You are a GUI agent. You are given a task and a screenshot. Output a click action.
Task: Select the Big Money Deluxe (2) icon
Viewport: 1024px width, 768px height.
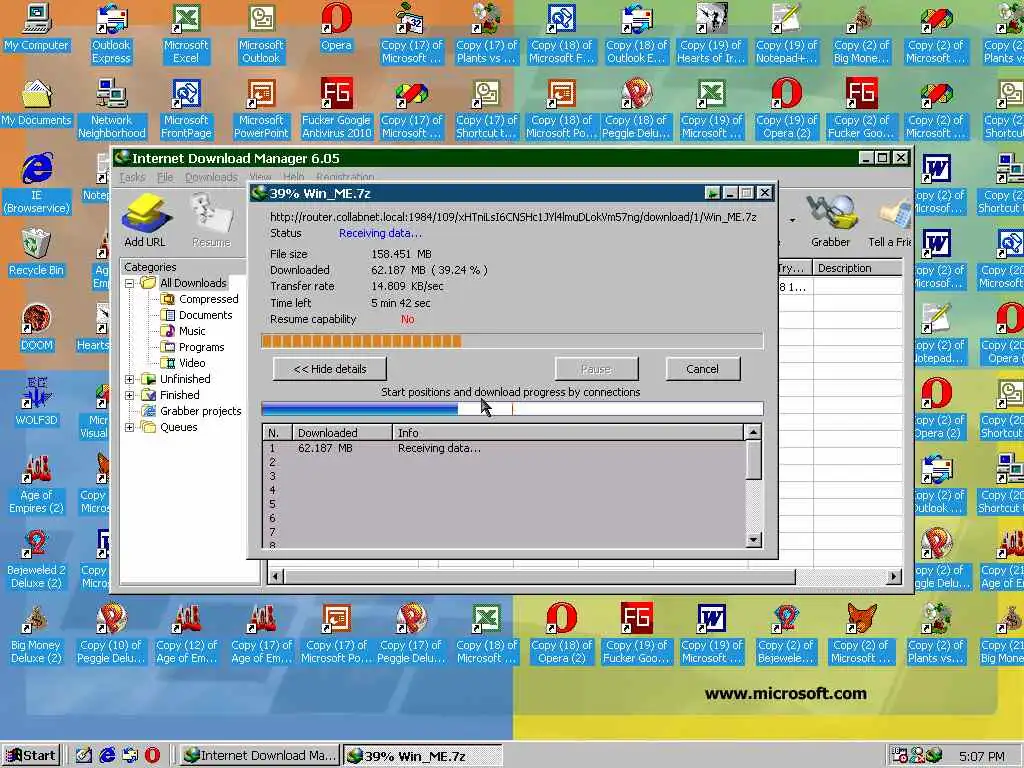(37, 634)
